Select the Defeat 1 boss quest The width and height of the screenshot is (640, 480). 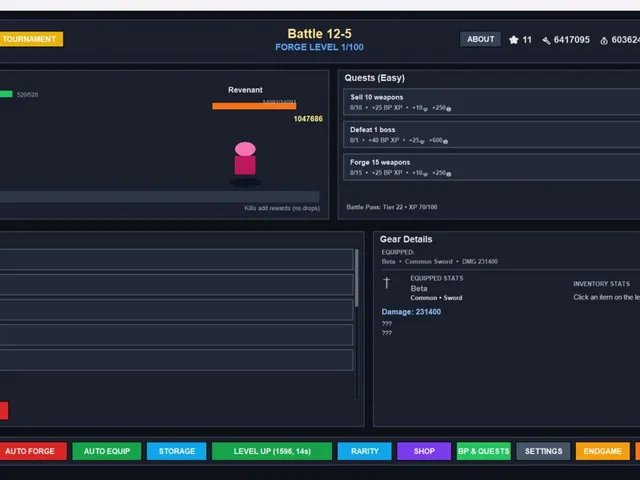tap(491, 134)
